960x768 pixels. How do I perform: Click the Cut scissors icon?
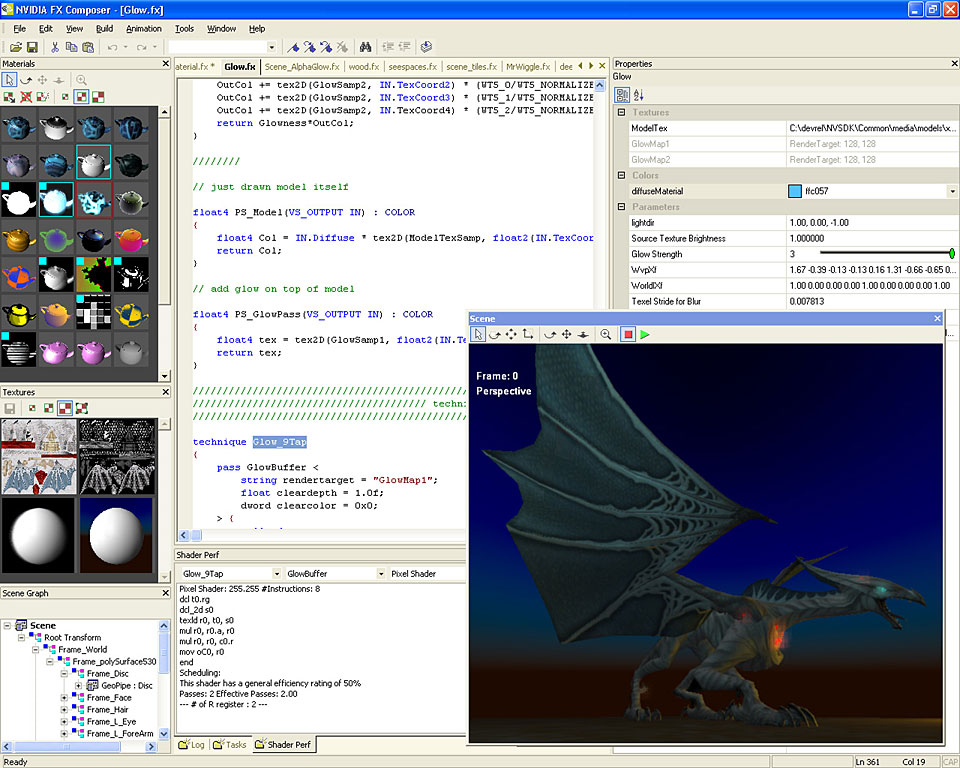pos(55,47)
